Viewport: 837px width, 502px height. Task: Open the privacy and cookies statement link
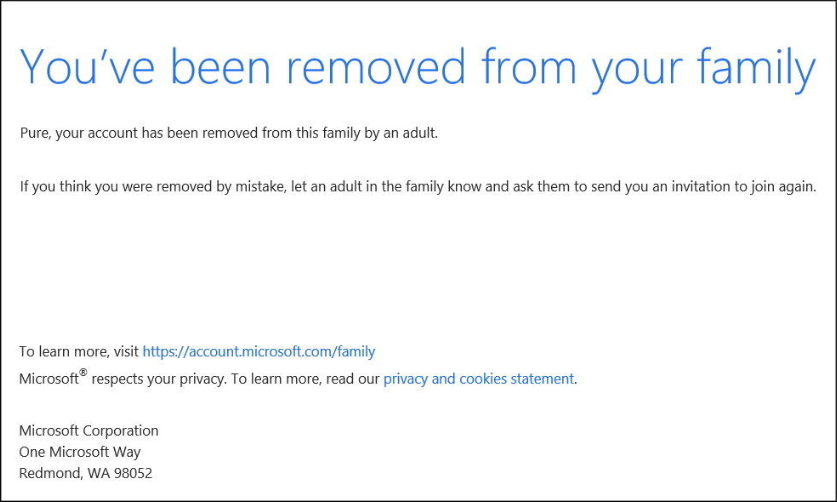tap(478, 379)
